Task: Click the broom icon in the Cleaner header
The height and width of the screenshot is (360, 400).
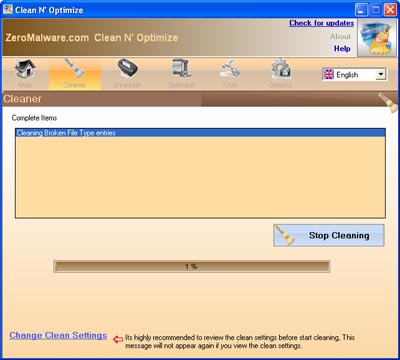Action: [388, 102]
